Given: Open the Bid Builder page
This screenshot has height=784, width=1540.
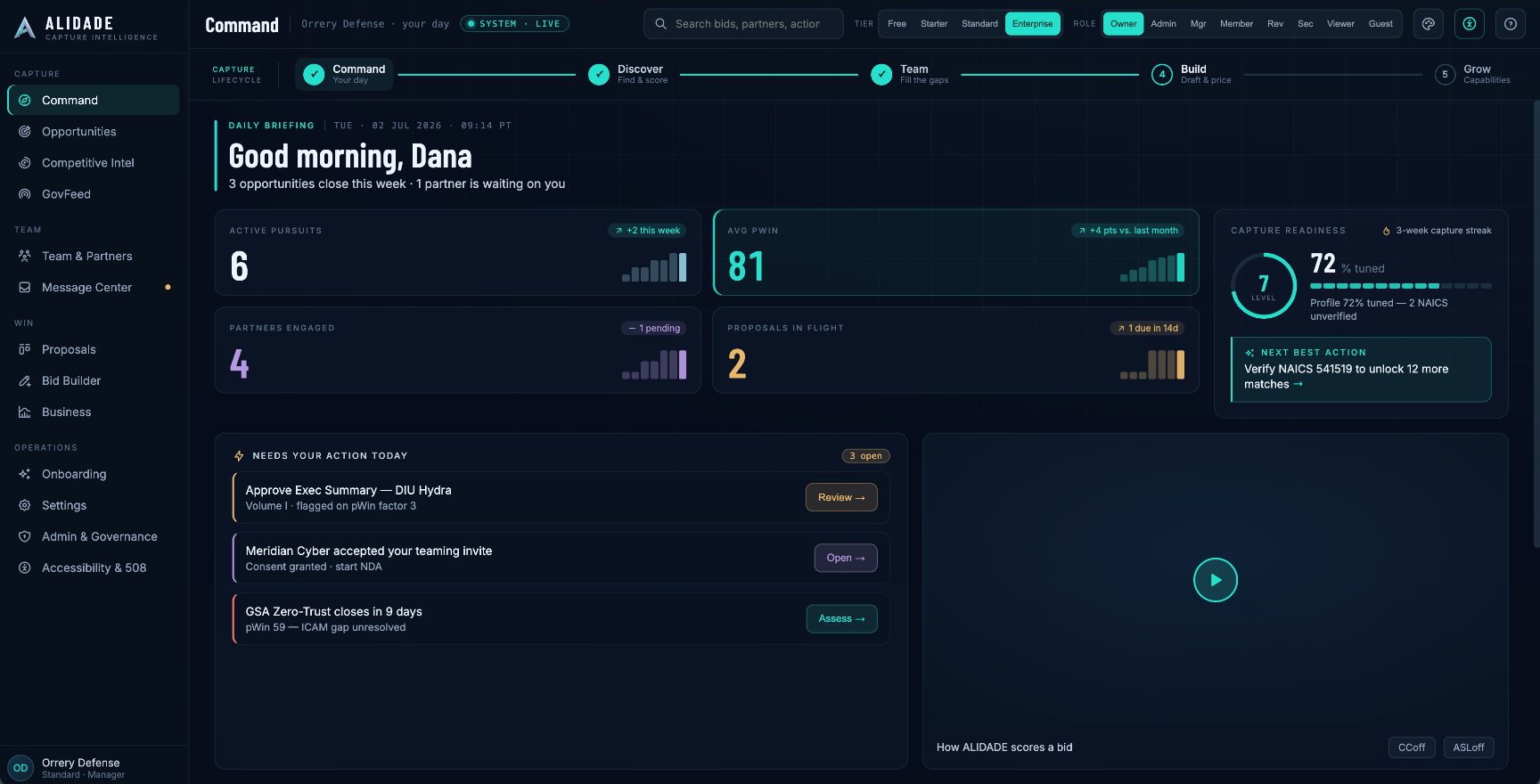Looking at the screenshot, I should 93,381.
